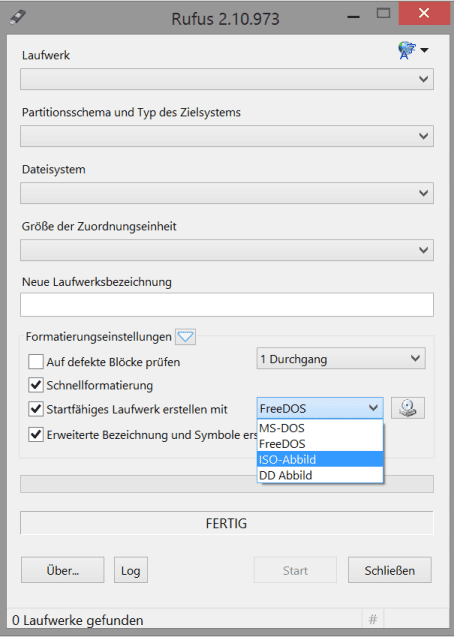This screenshot has width=454, height=637.
Task: Click the Neue Laufwerksbezeichnung text field
Action: 227,305
